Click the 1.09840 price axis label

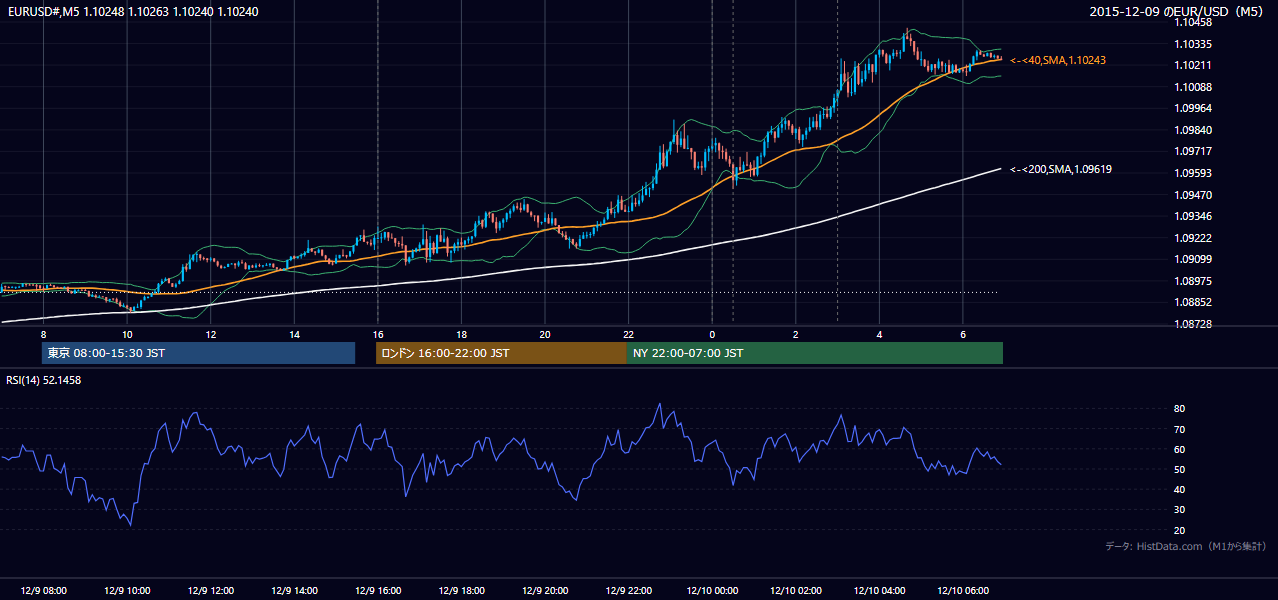1193,130
